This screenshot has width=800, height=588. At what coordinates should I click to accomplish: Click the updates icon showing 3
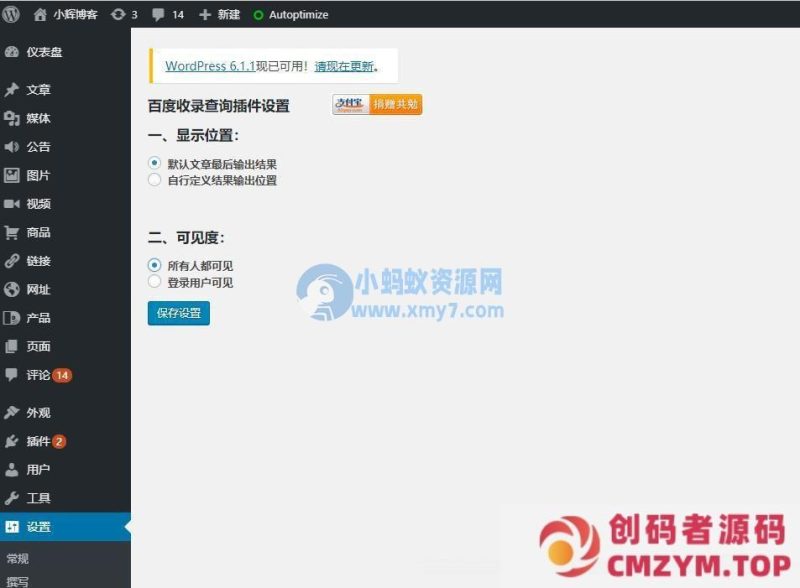[120, 14]
